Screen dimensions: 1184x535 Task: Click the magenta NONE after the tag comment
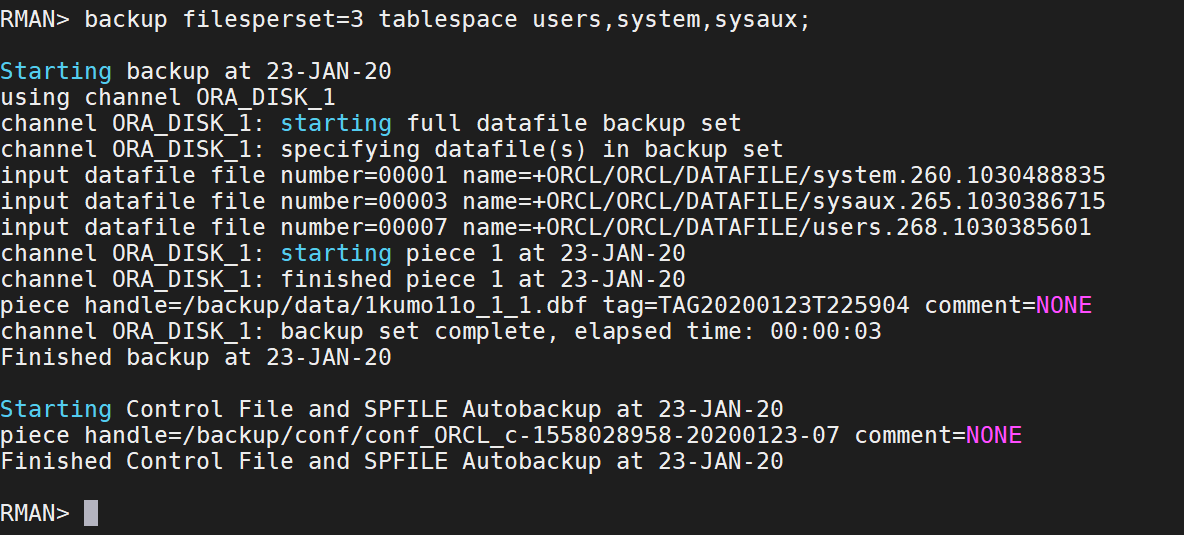pos(1063,306)
